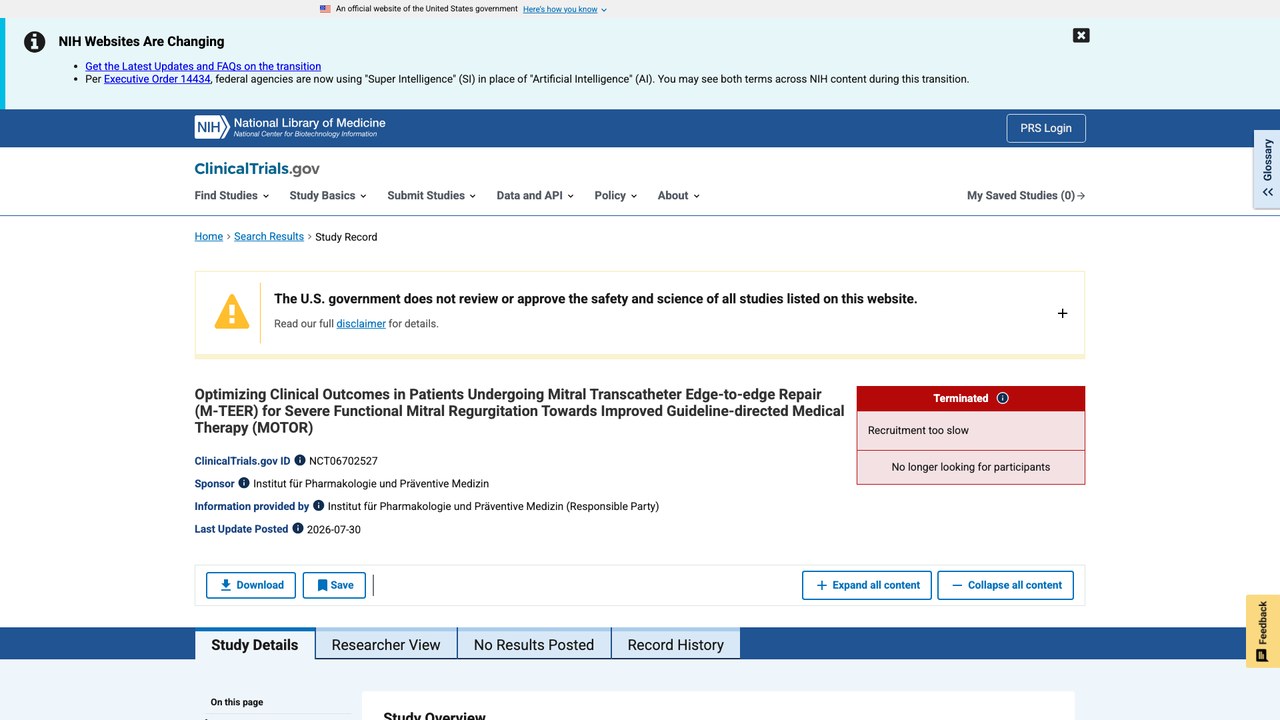1280x720 pixels.
Task: Open the disclaimer link
Action: [x=361, y=324]
